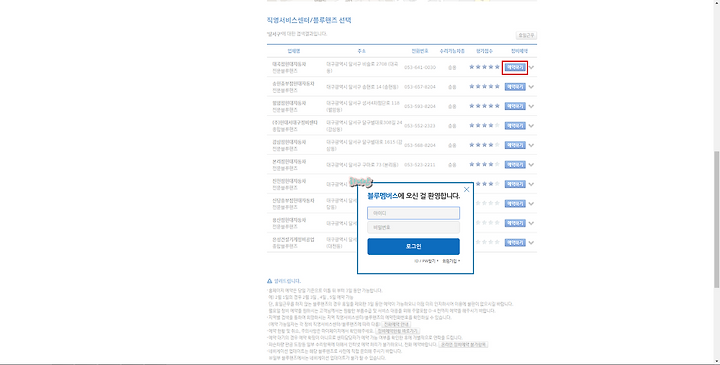Click phone number 053-641-0030
Image resolution: width=720 pixels, height=365 pixels.
[420, 67]
